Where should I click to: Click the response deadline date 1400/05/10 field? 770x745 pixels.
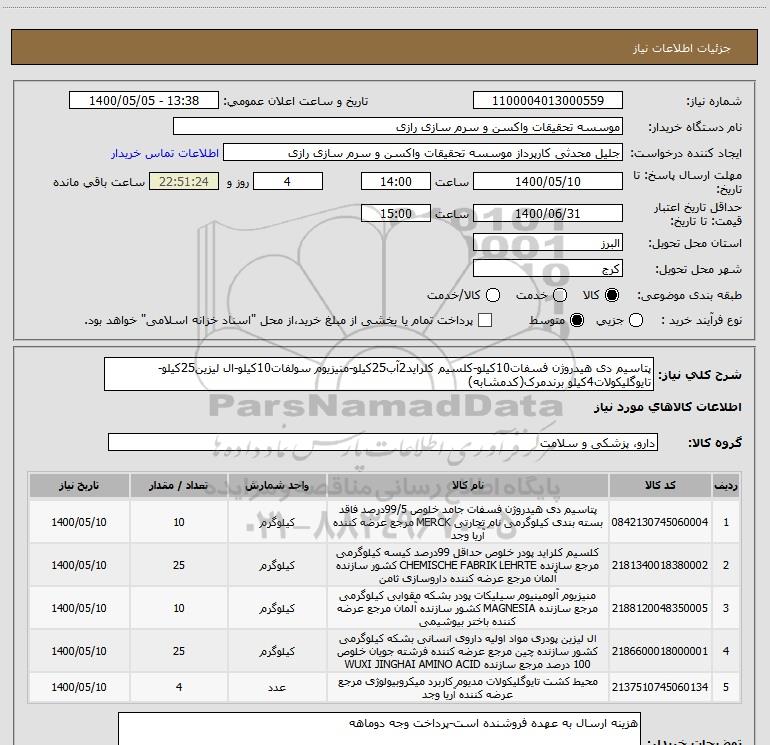(x=548, y=181)
